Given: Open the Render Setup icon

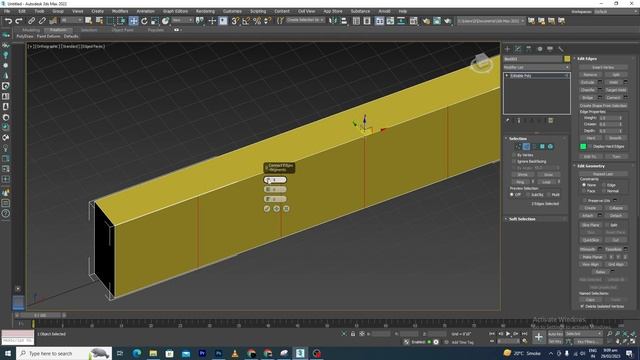Looking at the screenshot, I should click(x=426, y=21).
